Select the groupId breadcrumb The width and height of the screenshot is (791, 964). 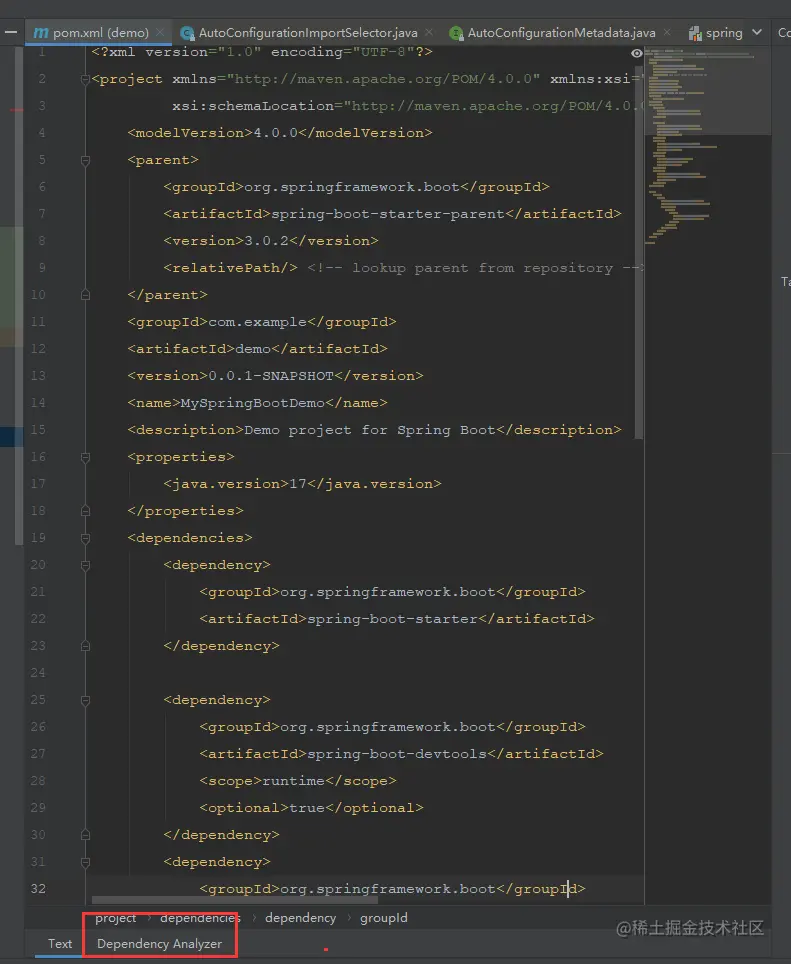point(384,918)
